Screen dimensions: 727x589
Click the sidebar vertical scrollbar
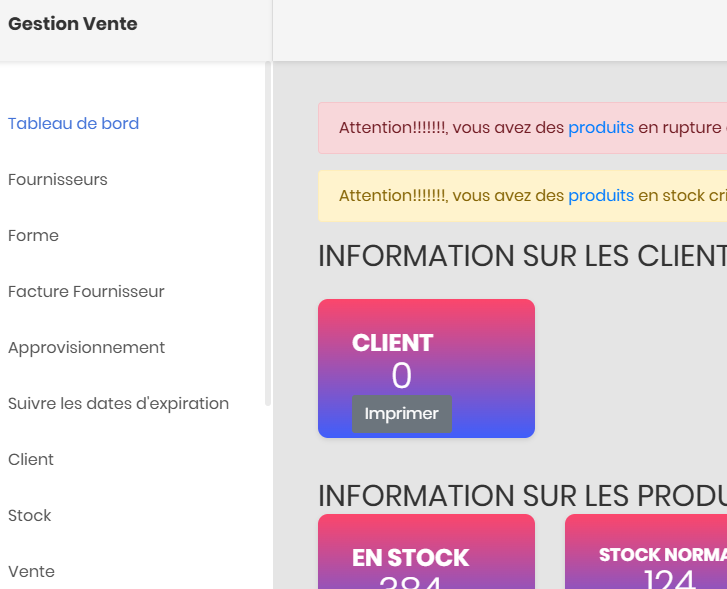268,234
